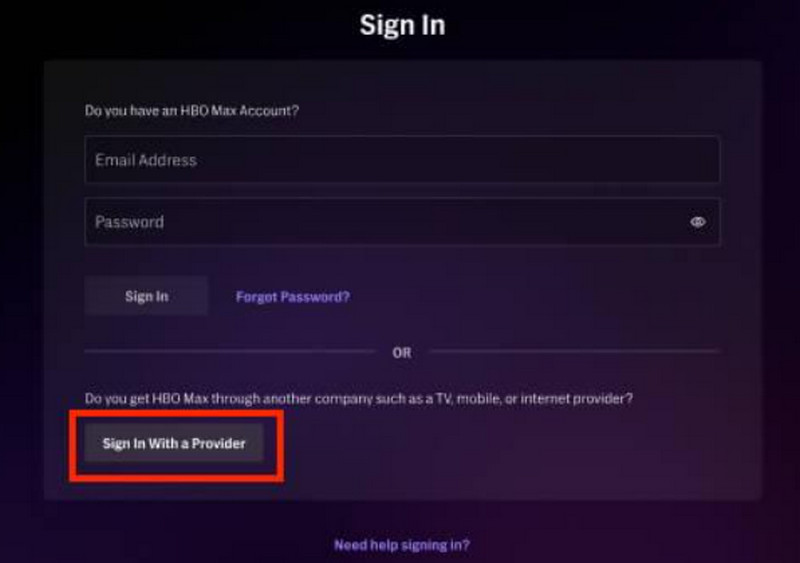This screenshot has height=563, width=800.
Task: Click the Sign In page heading
Action: click(x=402, y=25)
